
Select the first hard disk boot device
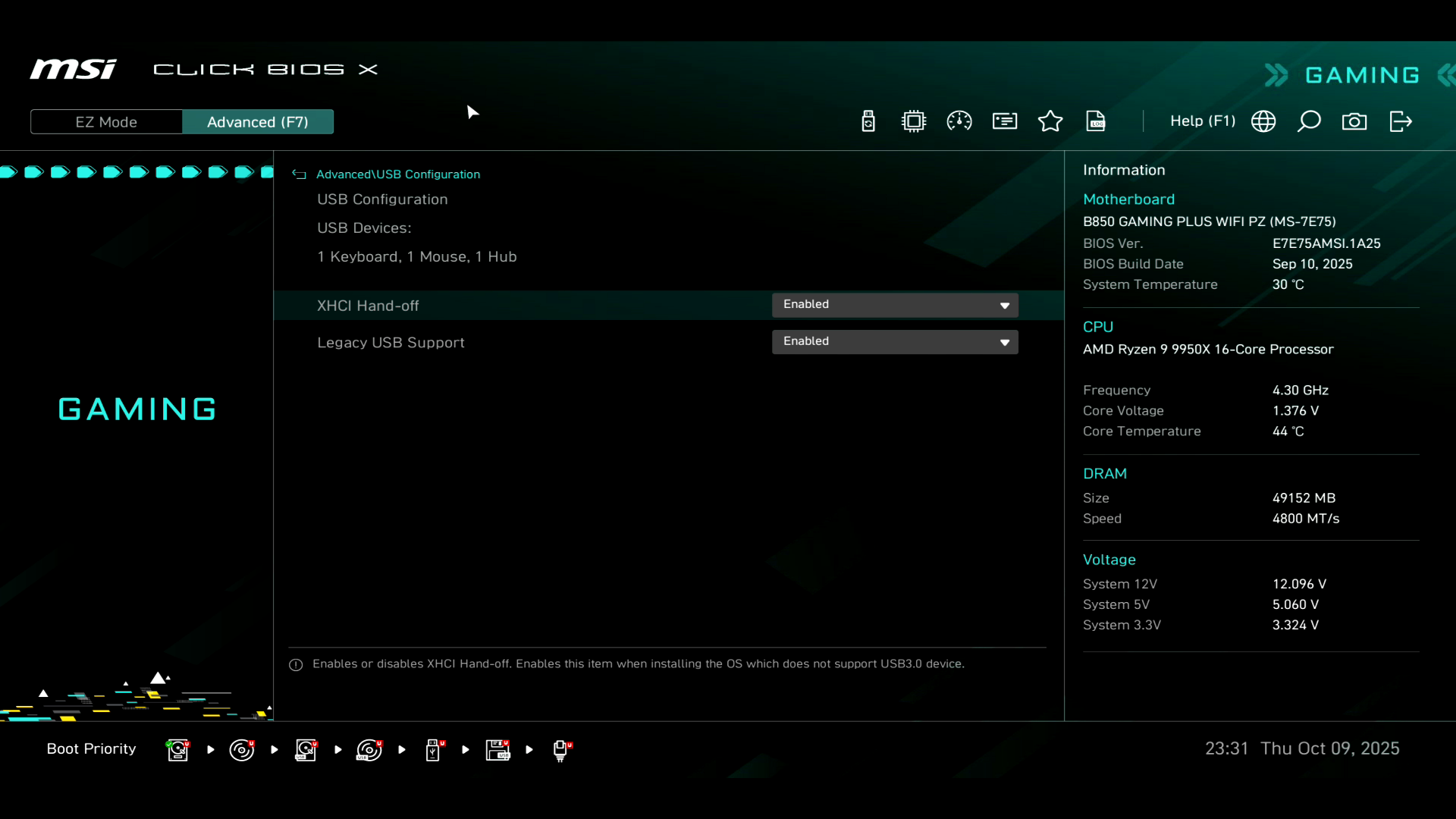coord(177,750)
